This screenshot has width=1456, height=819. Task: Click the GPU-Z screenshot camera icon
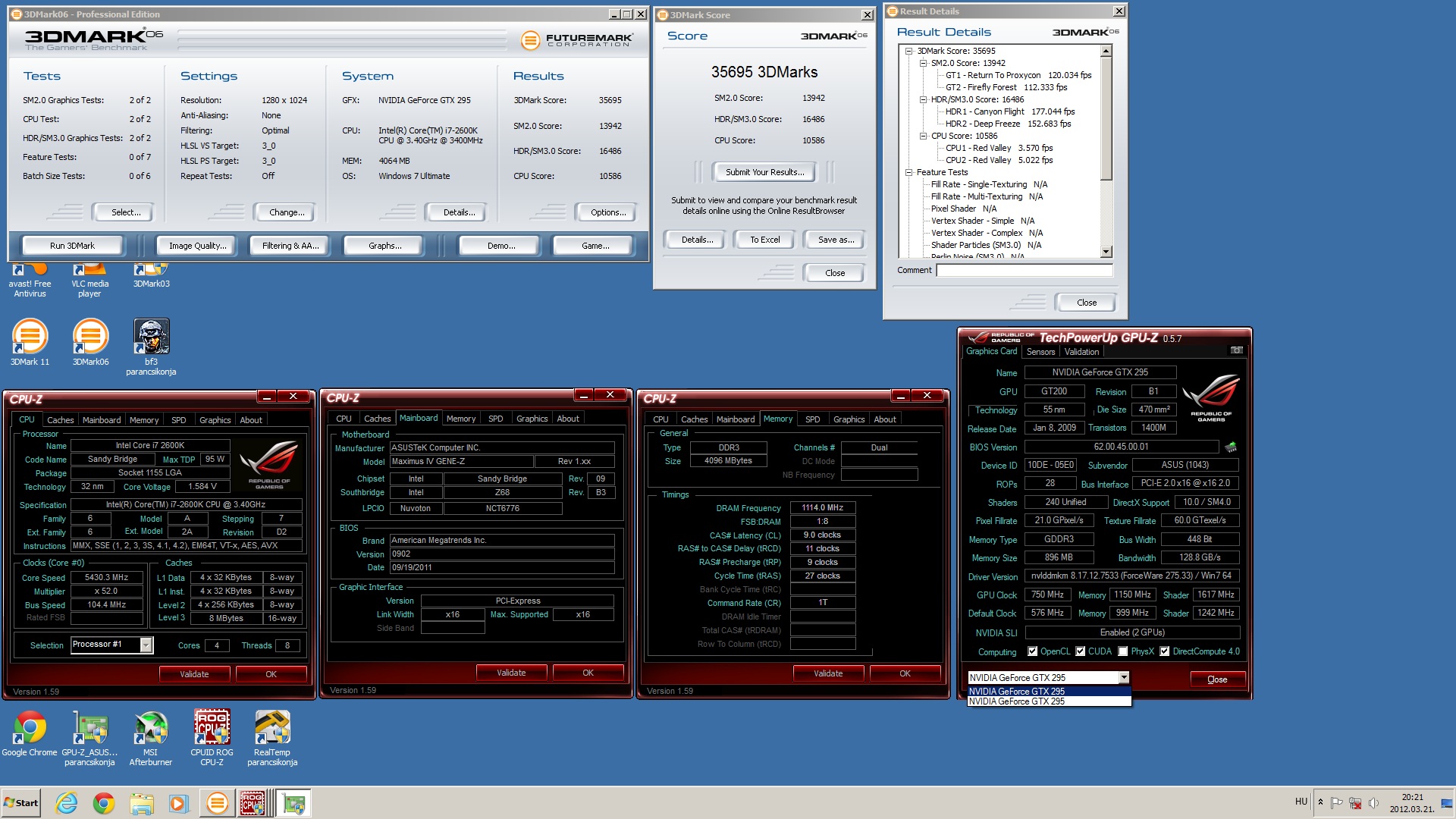pyautogui.click(x=1236, y=350)
